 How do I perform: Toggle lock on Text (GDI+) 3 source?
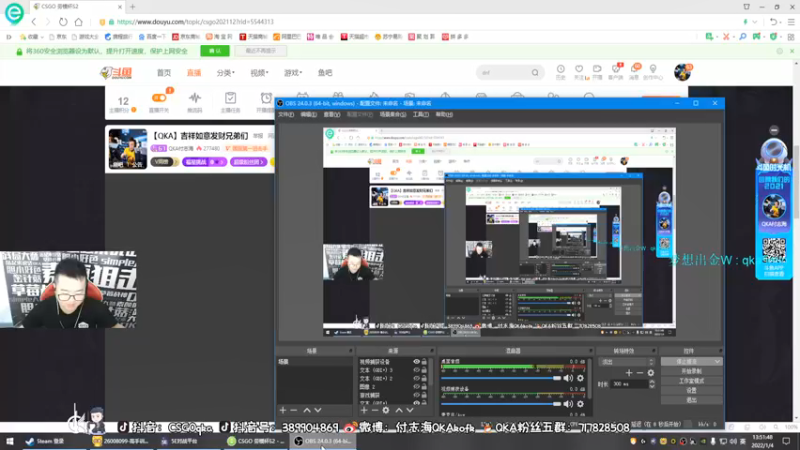point(424,370)
